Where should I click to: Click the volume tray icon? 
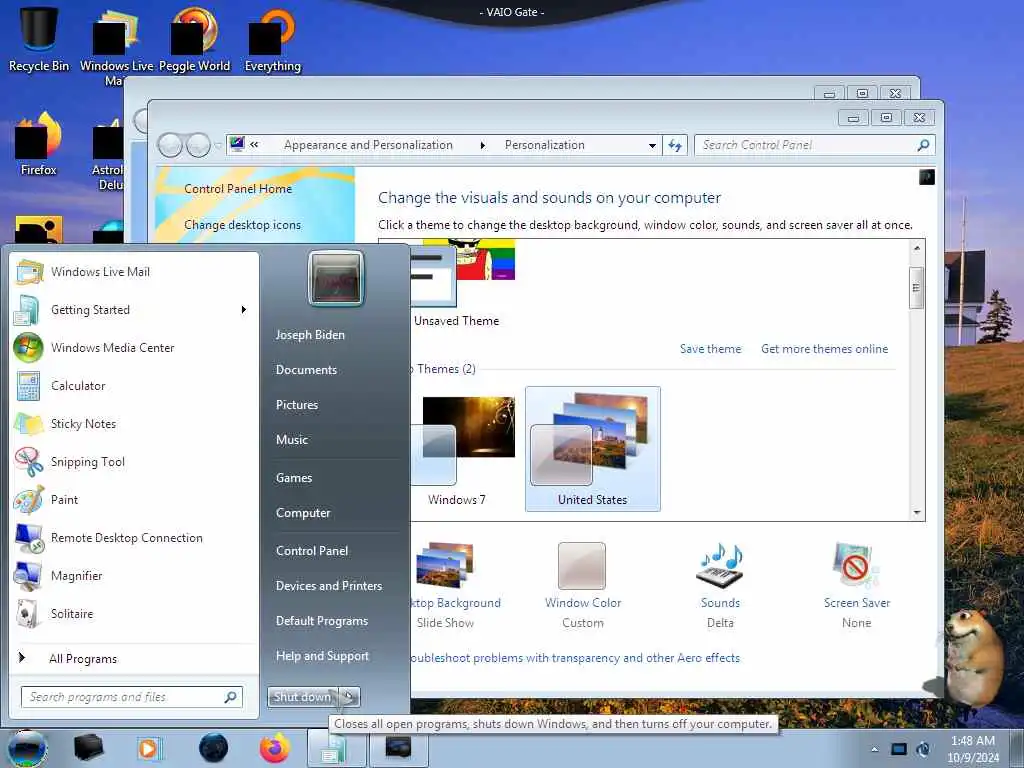tap(923, 749)
